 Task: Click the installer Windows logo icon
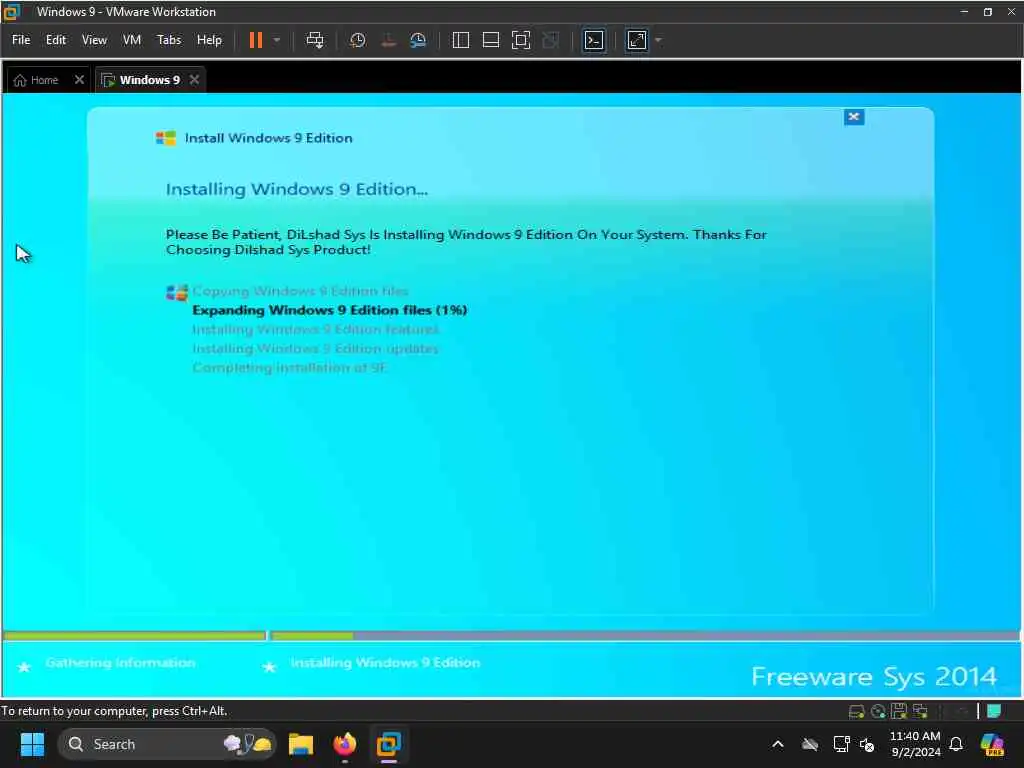tap(166, 138)
